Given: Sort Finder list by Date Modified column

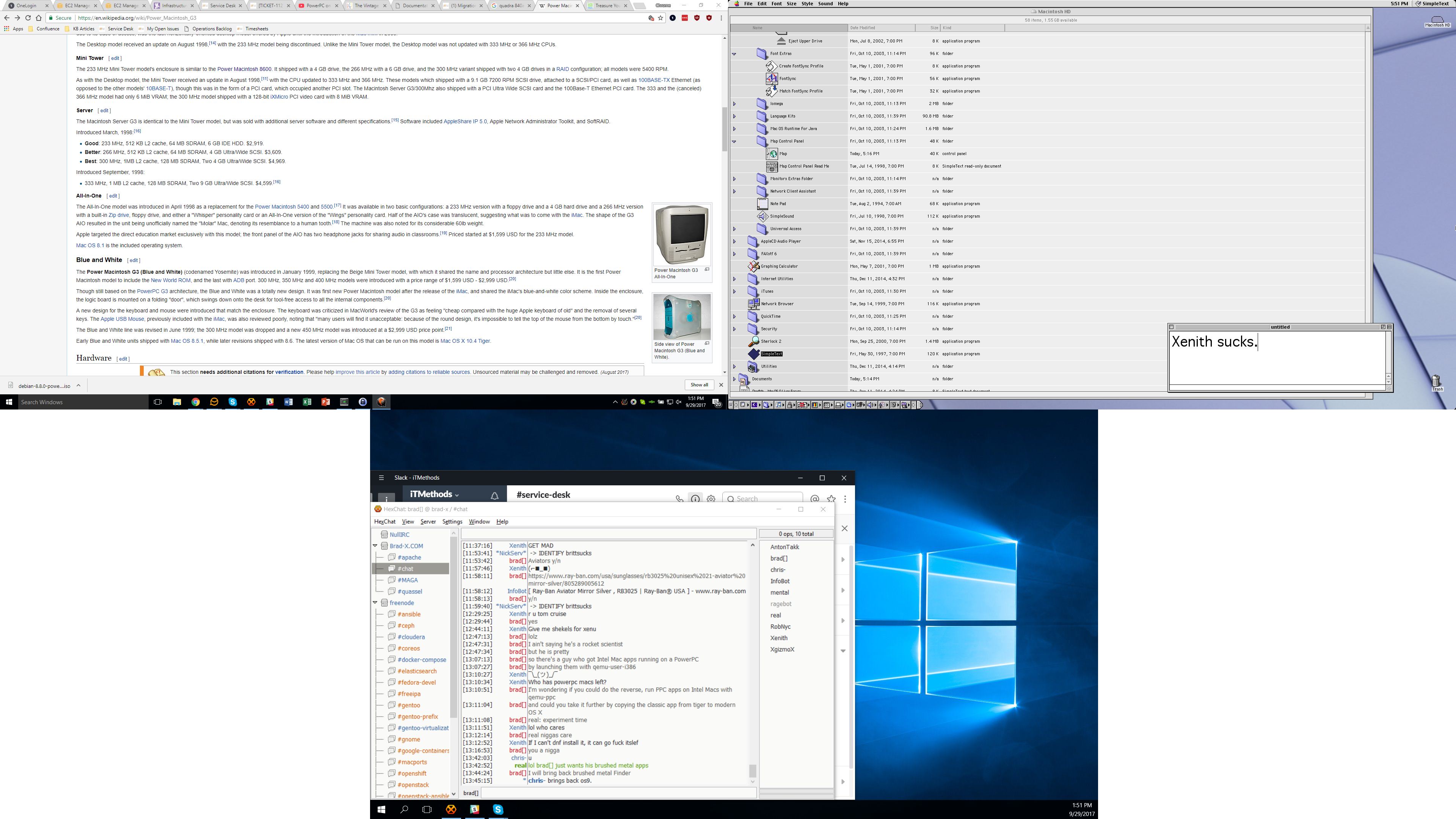Looking at the screenshot, I should pos(881,28).
